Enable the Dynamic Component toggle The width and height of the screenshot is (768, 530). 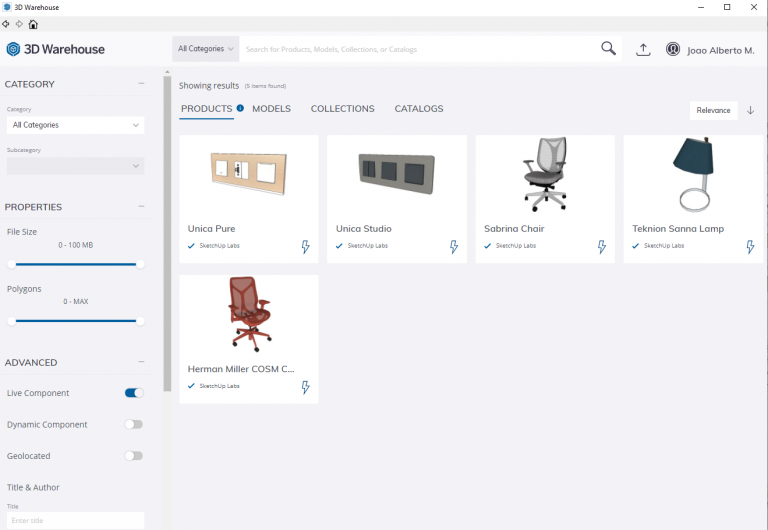[134, 424]
